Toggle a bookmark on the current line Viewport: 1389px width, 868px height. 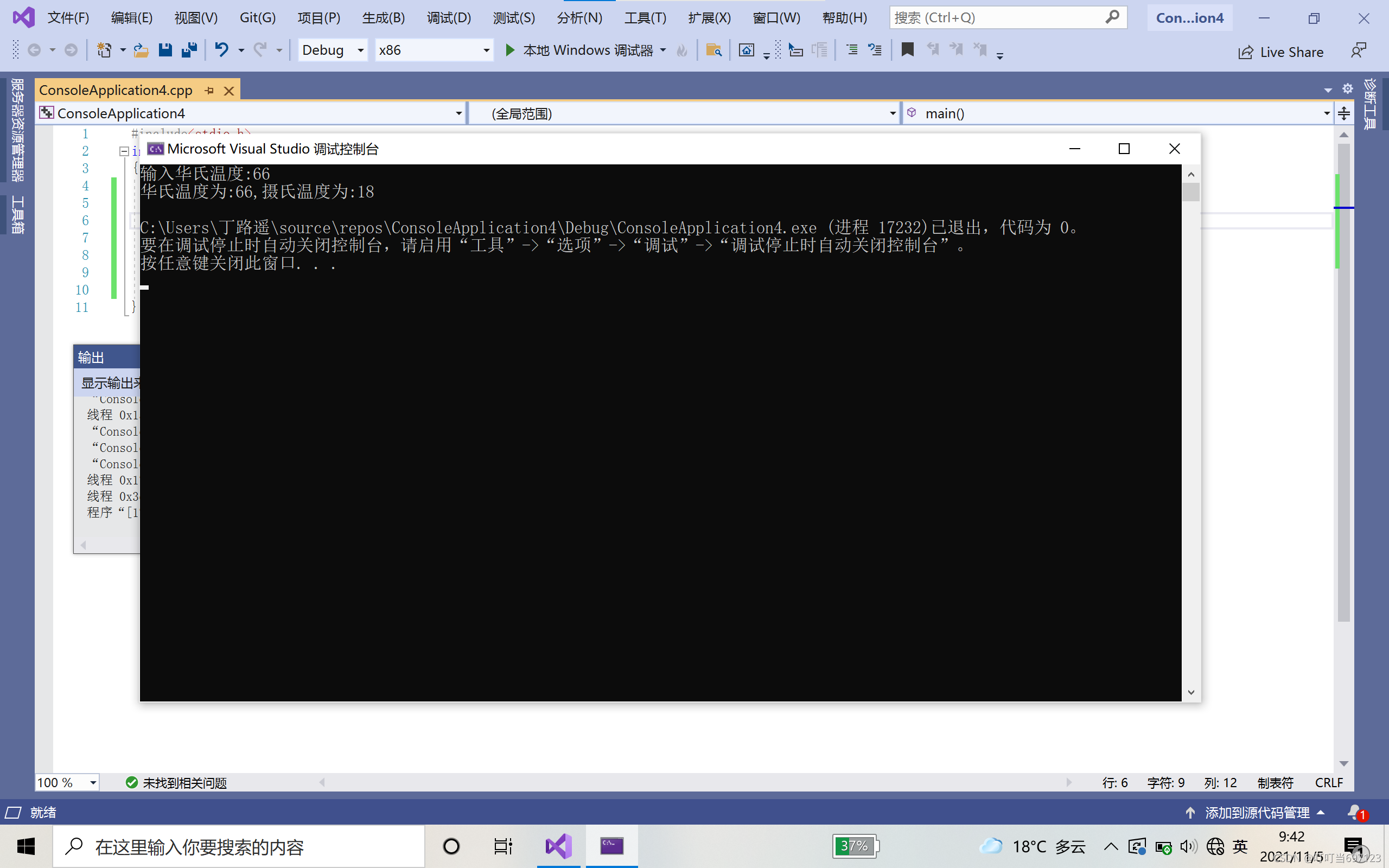pos(907,50)
